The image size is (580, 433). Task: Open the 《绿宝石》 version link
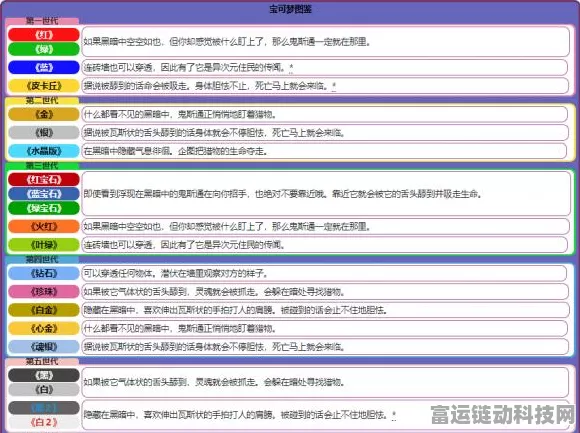[x=44, y=208]
